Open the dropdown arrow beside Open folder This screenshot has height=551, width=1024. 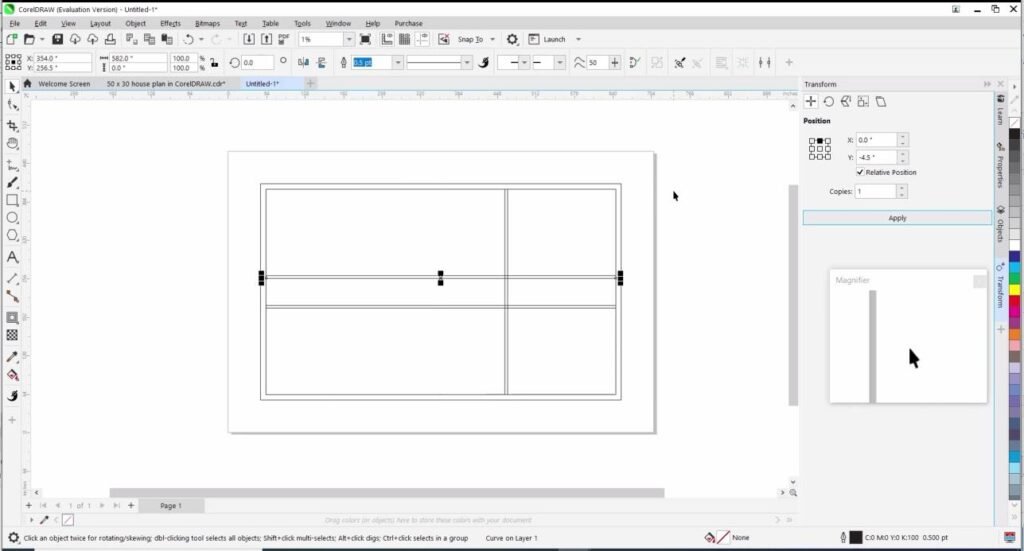click(42, 39)
